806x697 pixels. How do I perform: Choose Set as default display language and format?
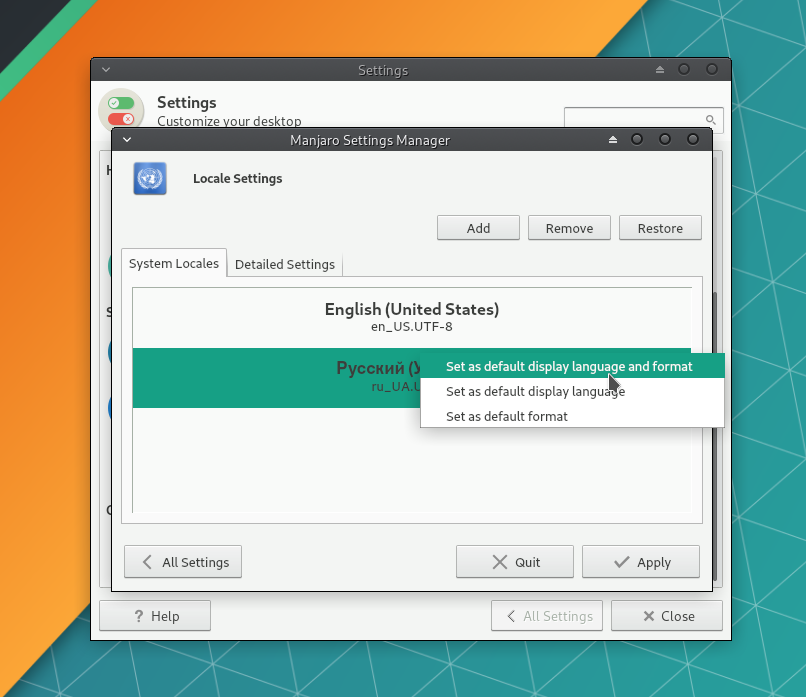(x=573, y=366)
